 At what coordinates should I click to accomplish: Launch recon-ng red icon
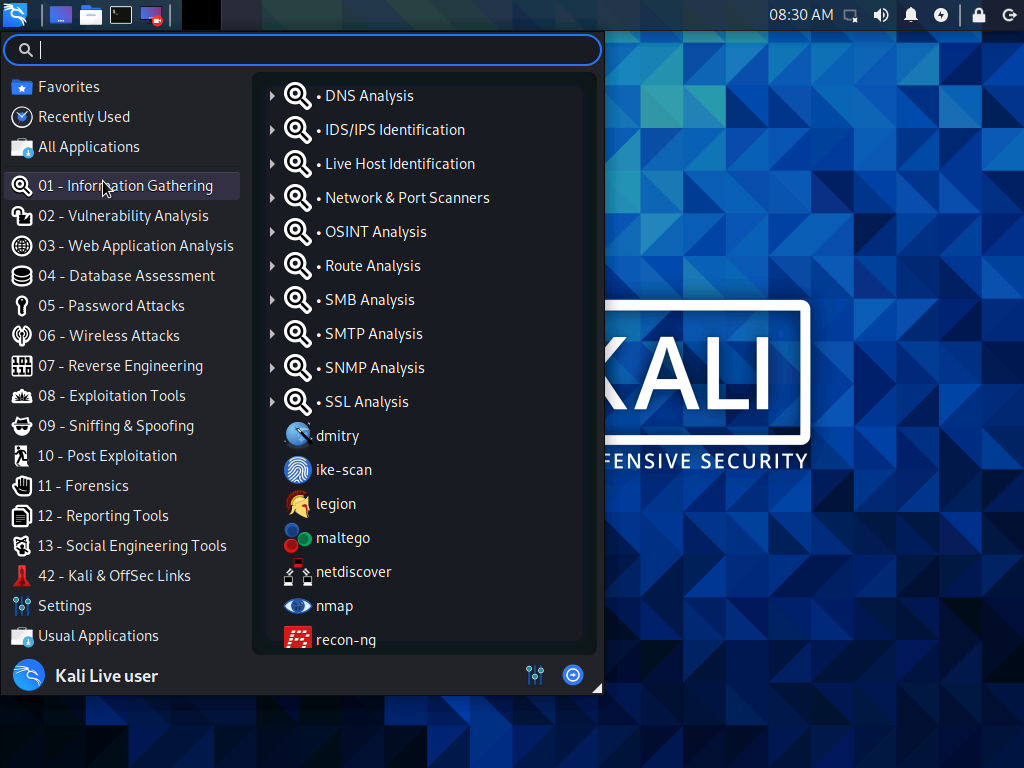[298, 638]
